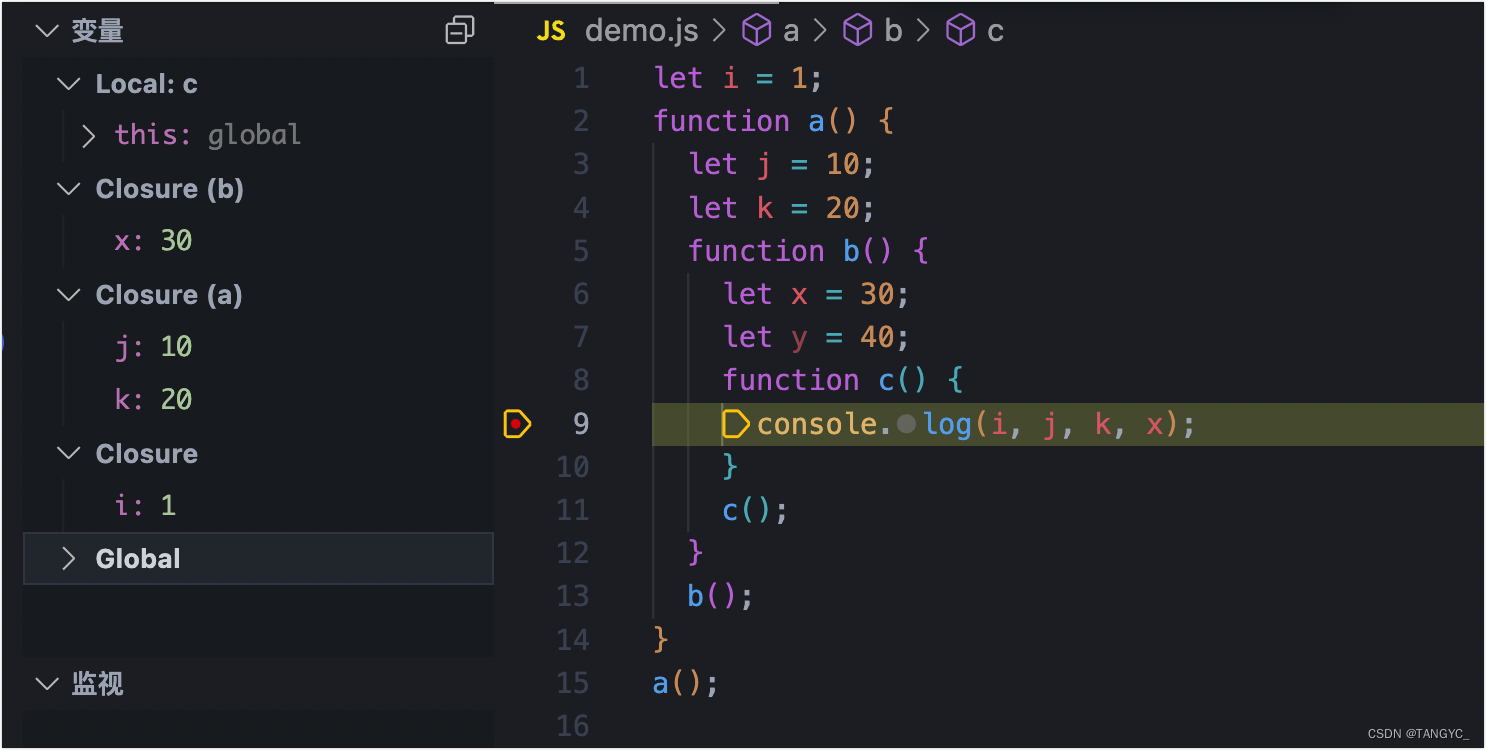Click the inline breakpoint dot before log

906,425
